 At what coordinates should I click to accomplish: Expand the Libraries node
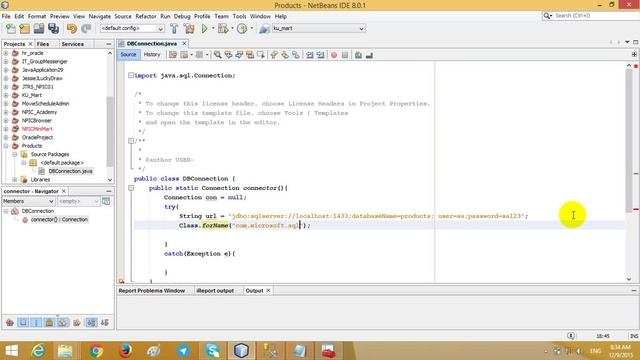(x=15, y=180)
